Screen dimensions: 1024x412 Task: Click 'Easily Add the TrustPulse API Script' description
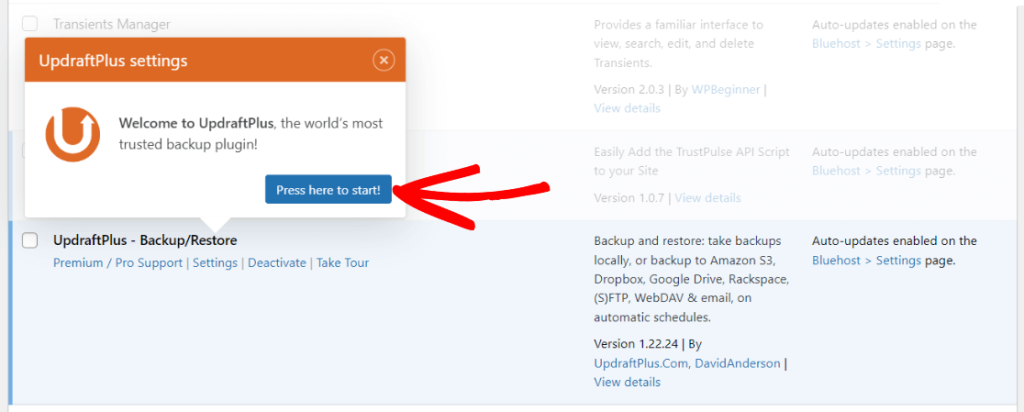[692, 161]
